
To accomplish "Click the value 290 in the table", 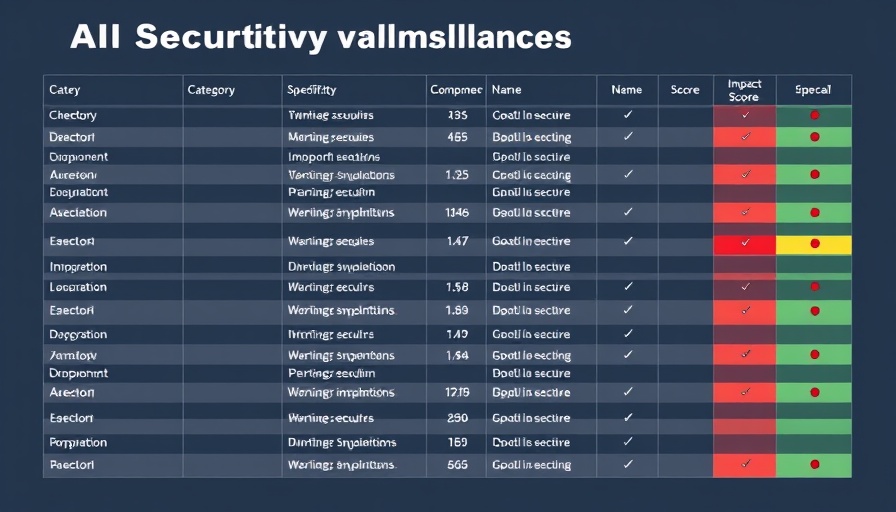I will click(457, 418).
